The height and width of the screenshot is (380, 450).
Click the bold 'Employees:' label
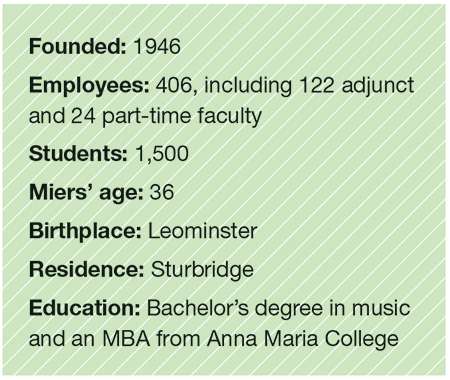[89, 85]
